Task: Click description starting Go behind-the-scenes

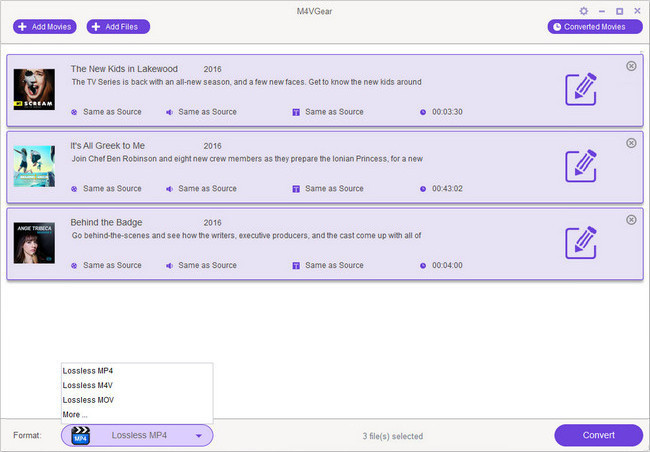Action: (x=246, y=235)
